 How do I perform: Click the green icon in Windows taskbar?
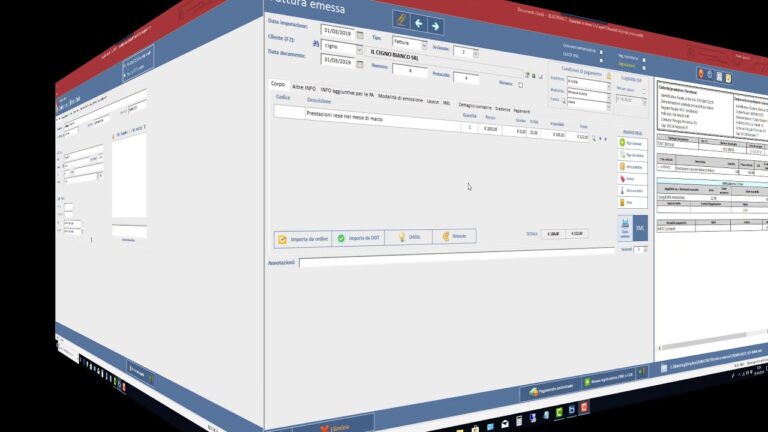pyautogui.click(x=559, y=413)
